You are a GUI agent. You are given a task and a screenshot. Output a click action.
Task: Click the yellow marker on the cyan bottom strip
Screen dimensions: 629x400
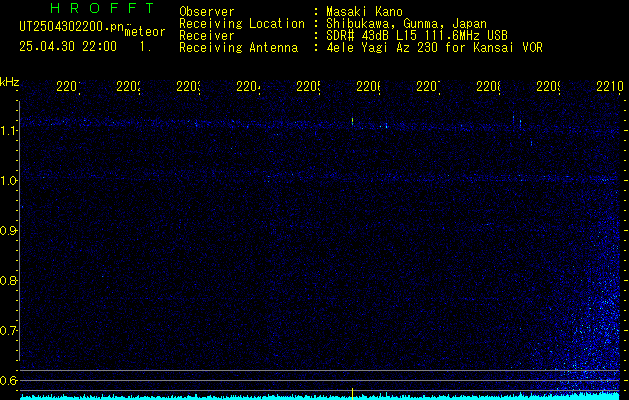[x=352, y=394]
